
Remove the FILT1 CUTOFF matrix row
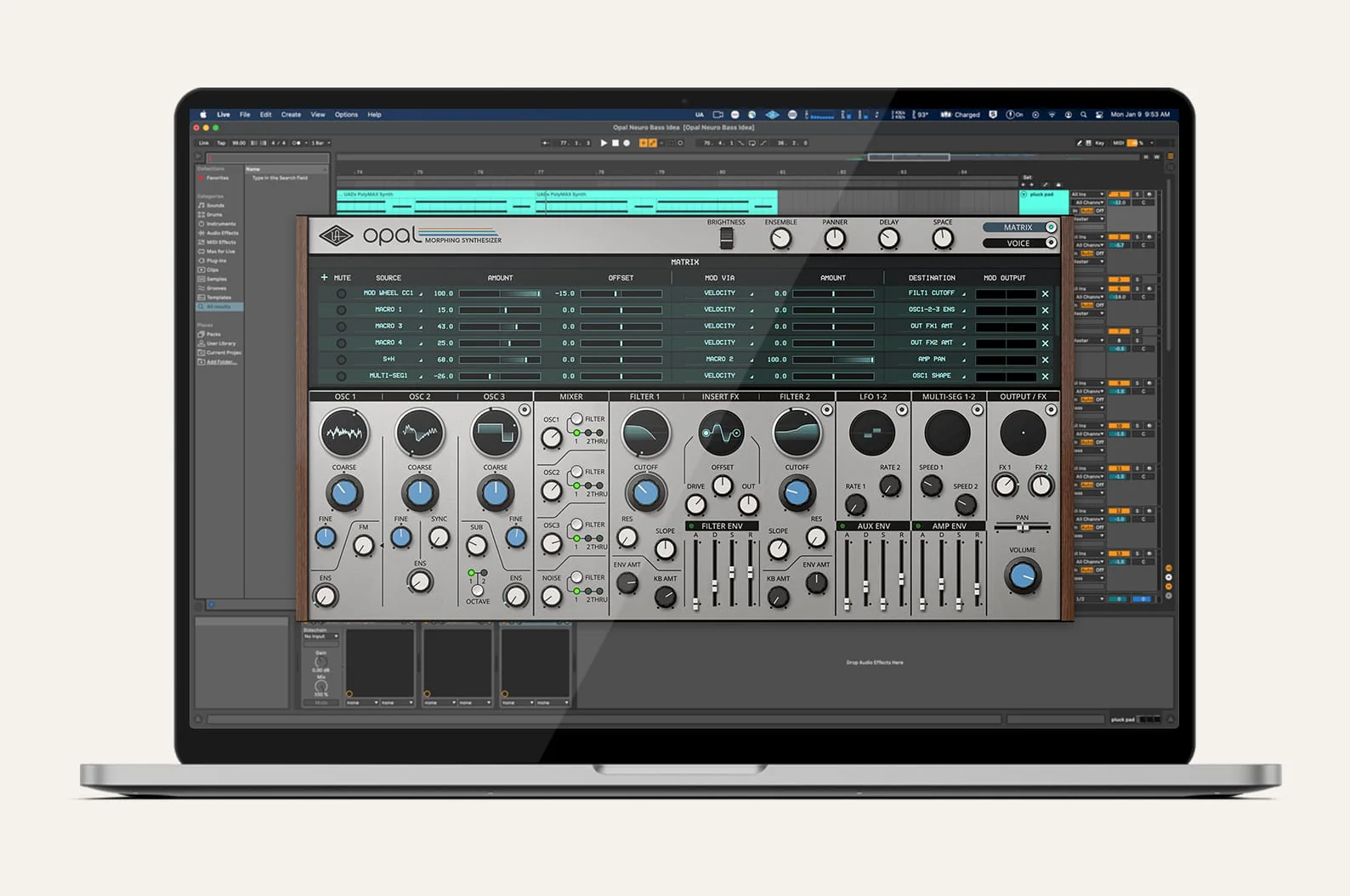(x=1045, y=293)
